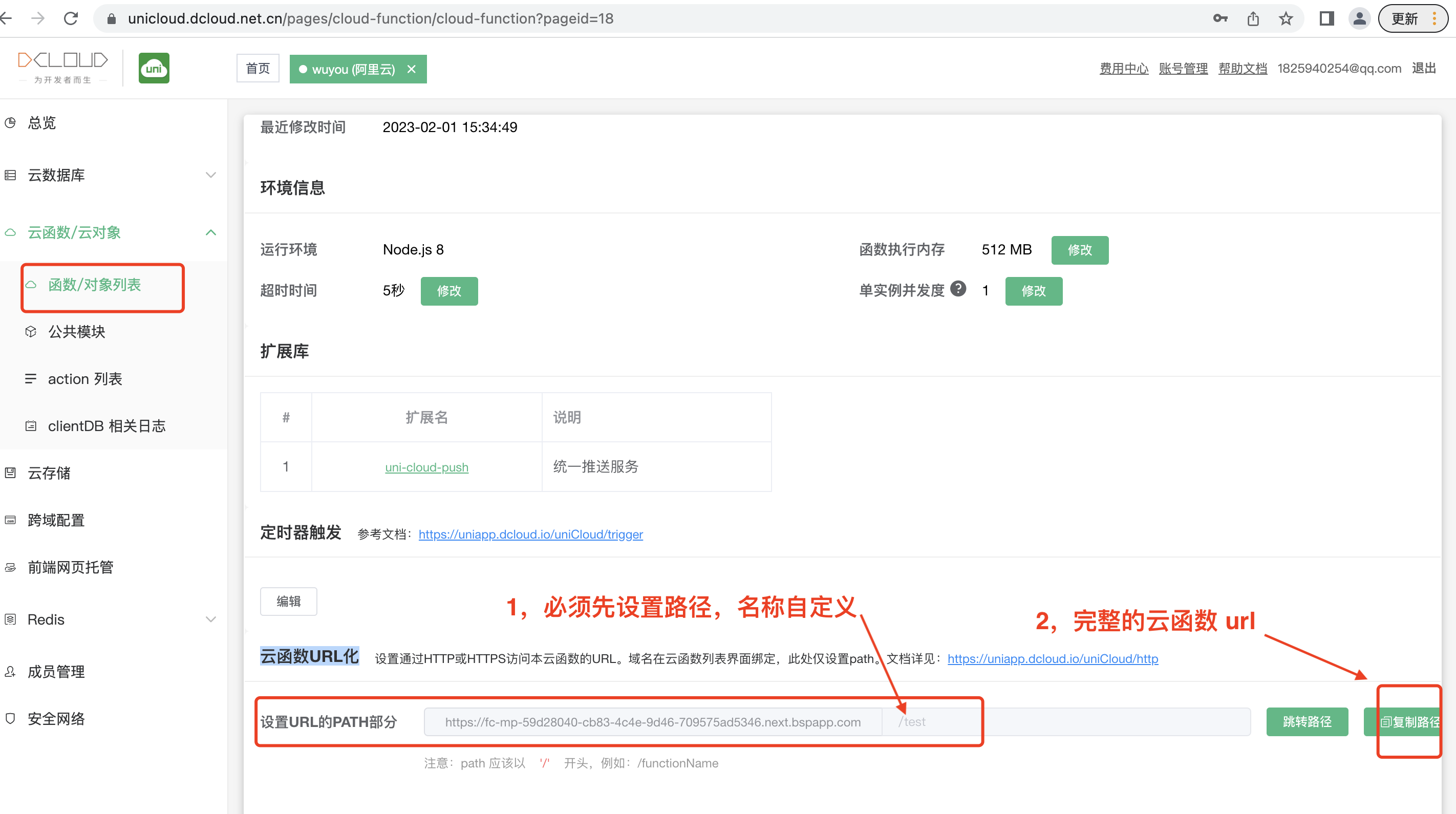Open the uni-cloud-push extension link

tap(427, 467)
